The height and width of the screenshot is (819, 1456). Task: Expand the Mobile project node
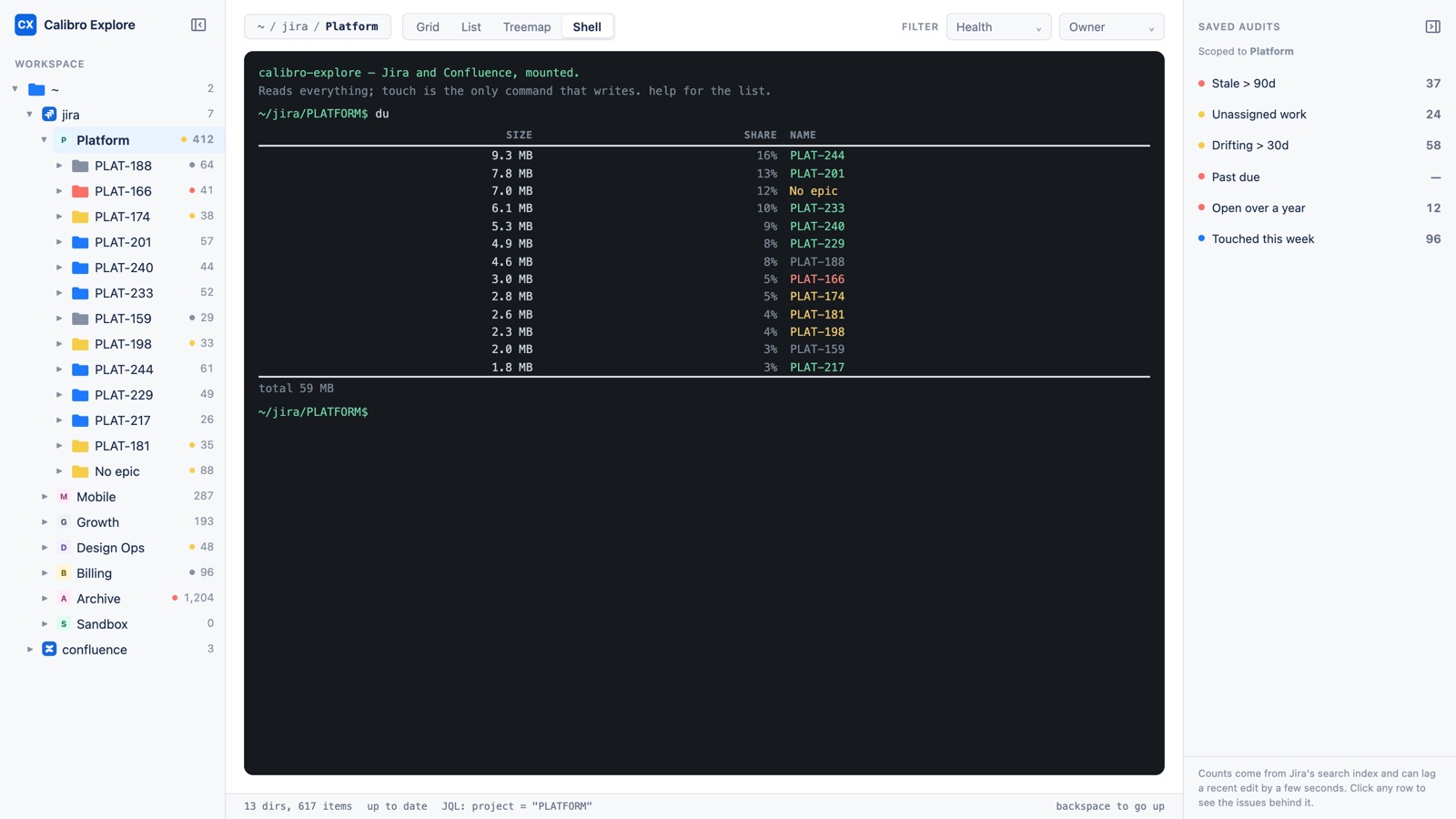(x=45, y=497)
